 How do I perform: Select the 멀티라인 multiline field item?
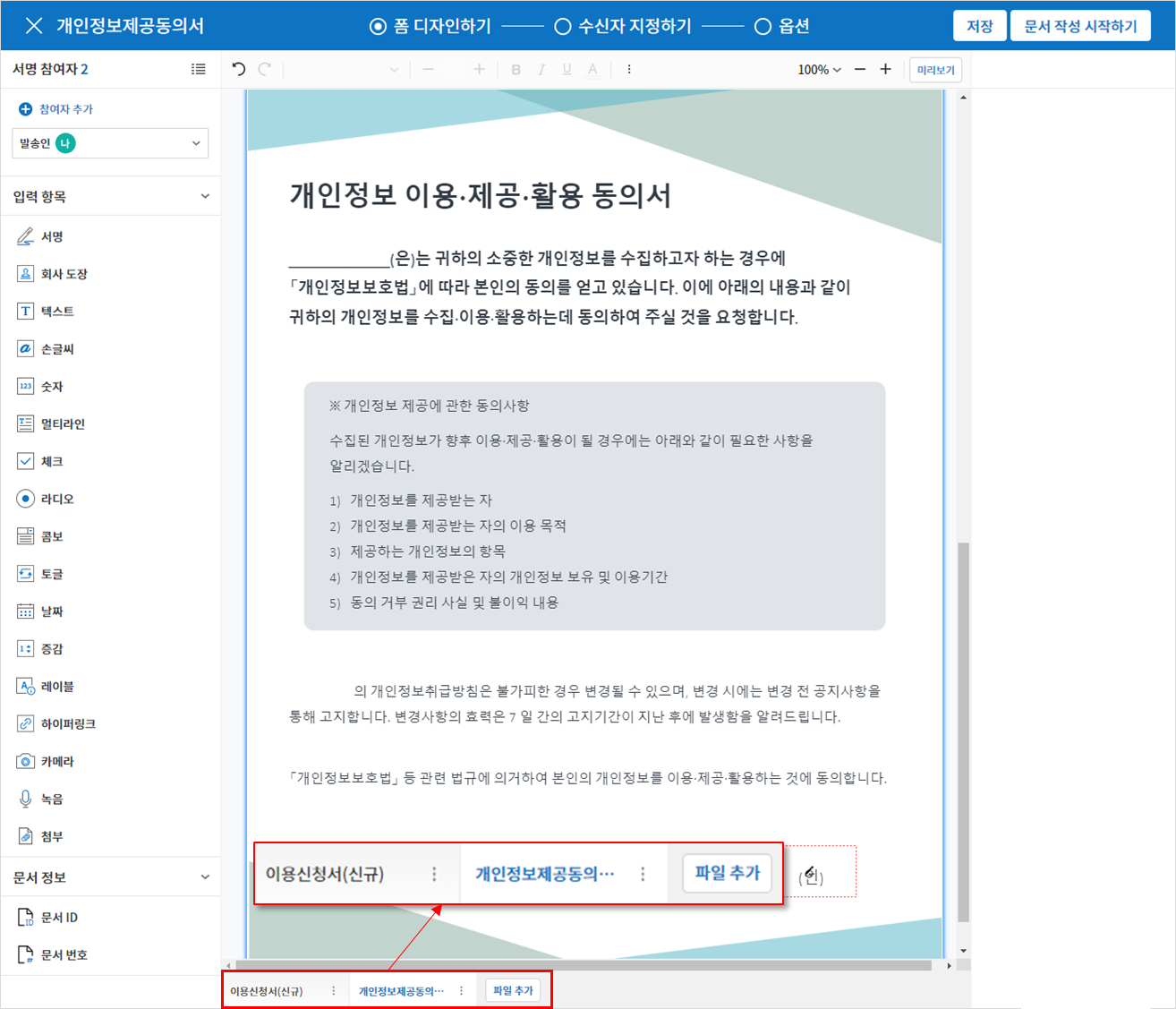tap(51, 424)
